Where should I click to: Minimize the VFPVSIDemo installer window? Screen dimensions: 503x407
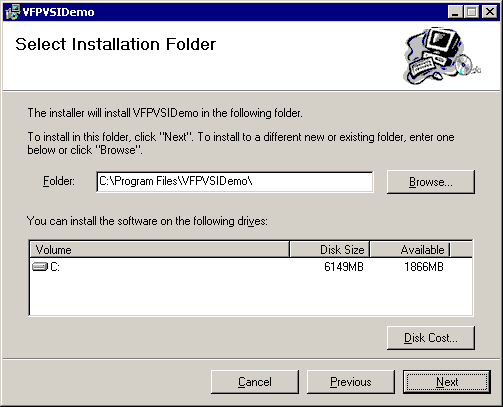pos(455,12)
